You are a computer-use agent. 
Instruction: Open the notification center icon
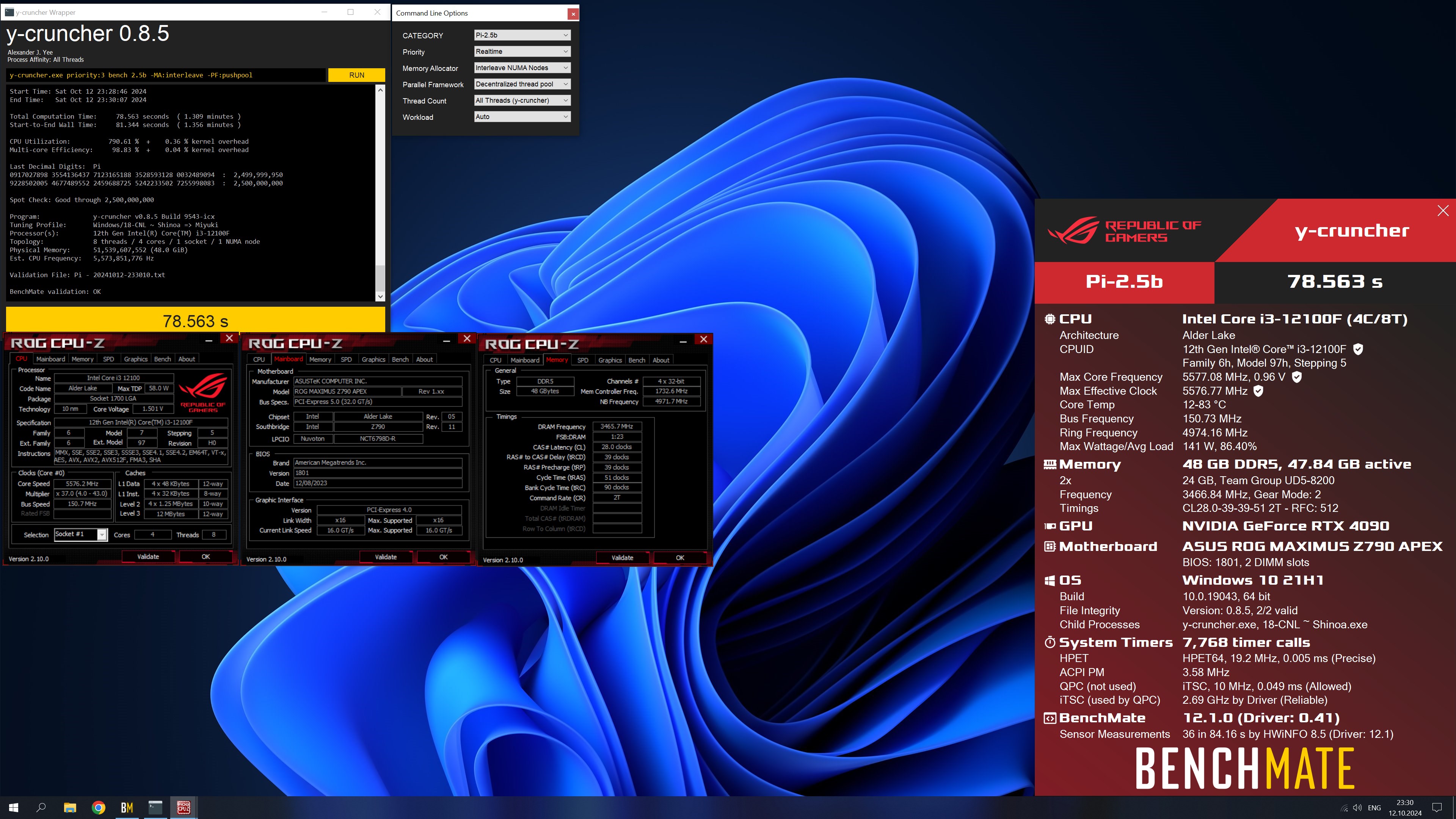(1437, 808)
